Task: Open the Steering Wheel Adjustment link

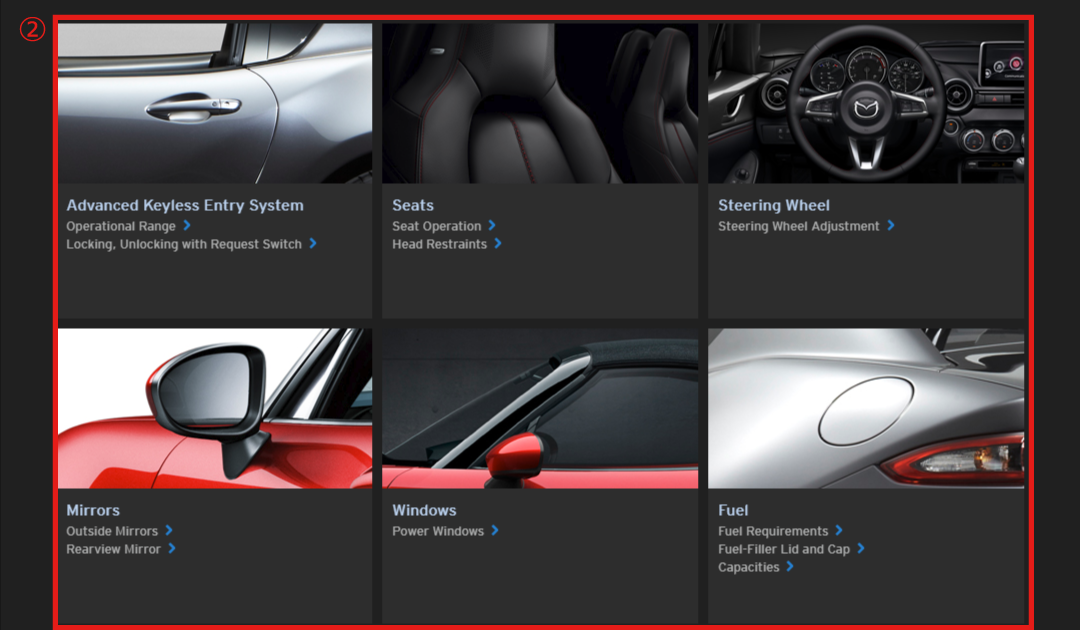Action: tap(798, 226)
